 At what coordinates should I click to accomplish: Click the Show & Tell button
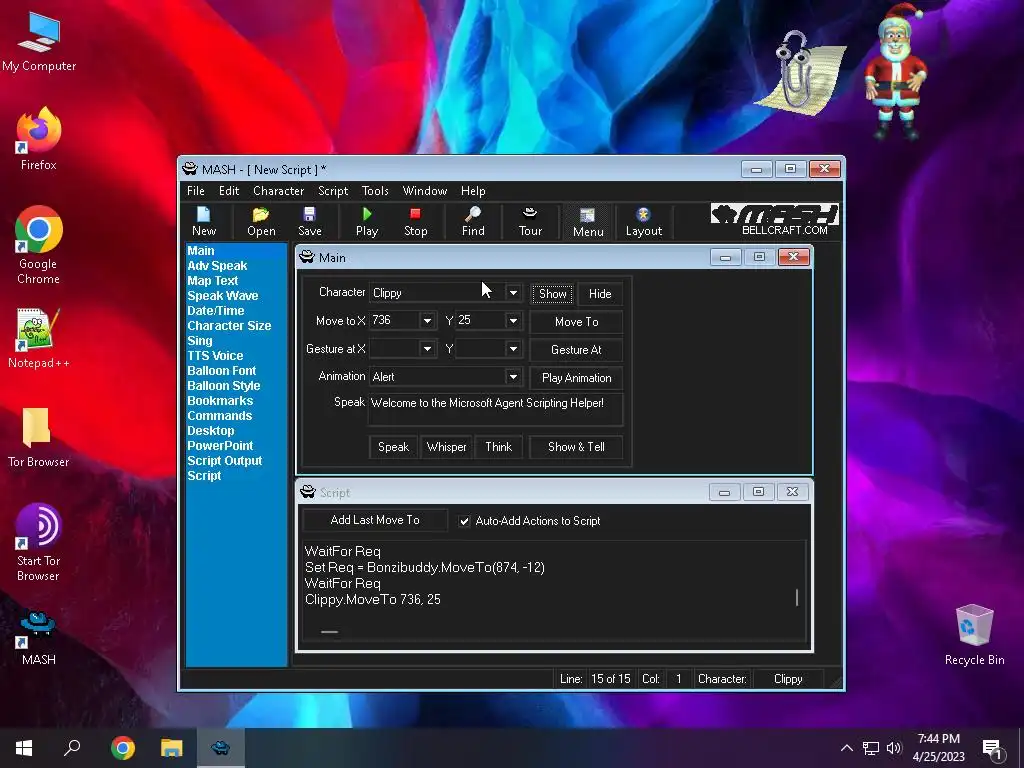click(576, 447)
